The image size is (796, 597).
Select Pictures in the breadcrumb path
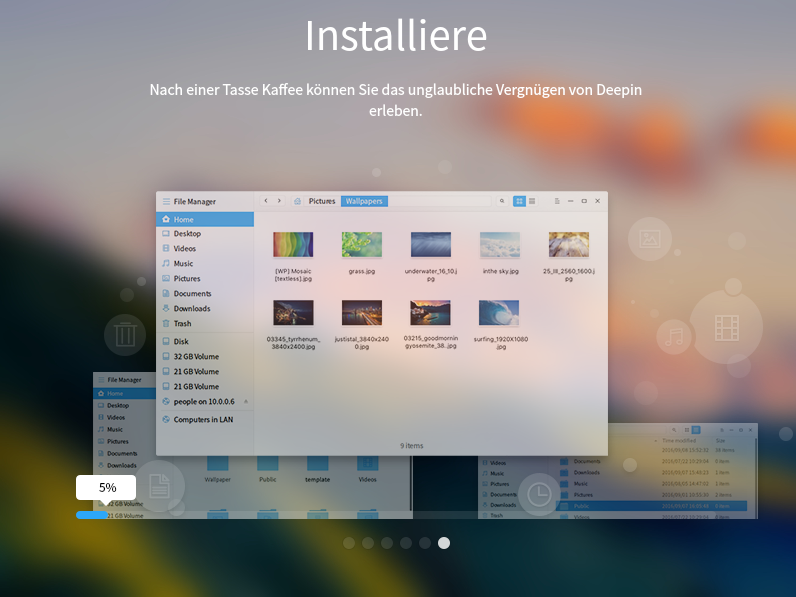click(322, 201)
